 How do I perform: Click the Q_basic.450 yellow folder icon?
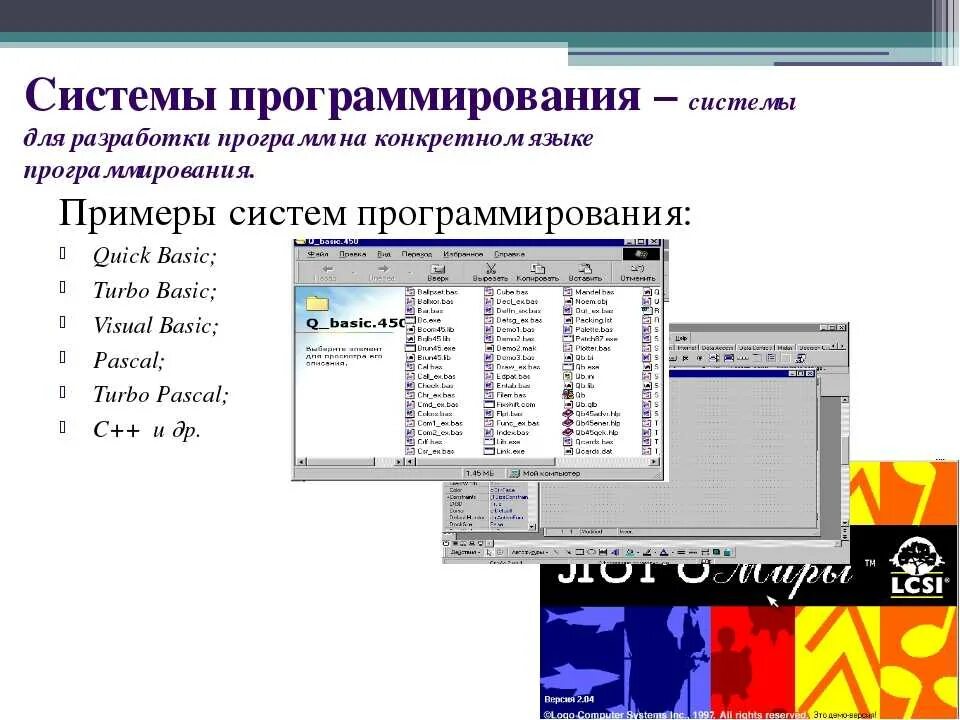point(317,303)
